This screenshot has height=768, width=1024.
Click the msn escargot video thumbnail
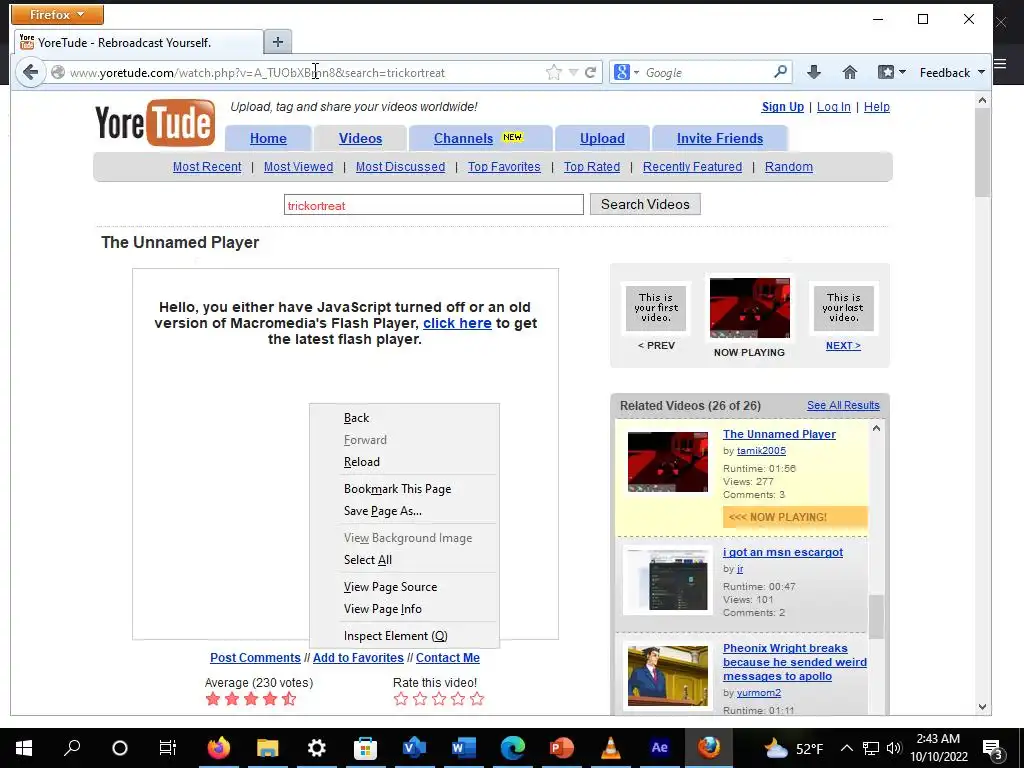pos(667,581)
